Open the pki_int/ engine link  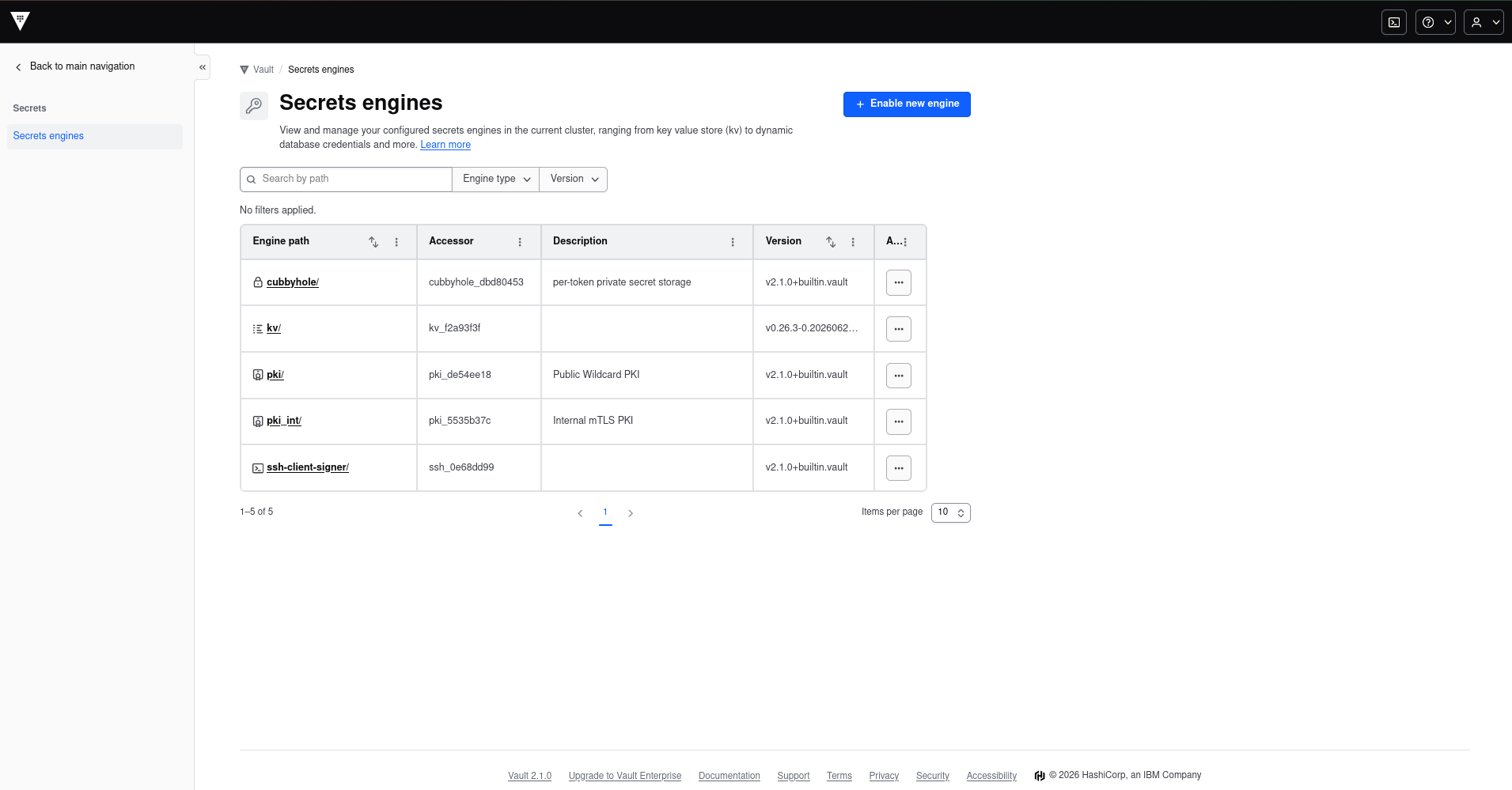pyautogui.click(x=284, y=421)
